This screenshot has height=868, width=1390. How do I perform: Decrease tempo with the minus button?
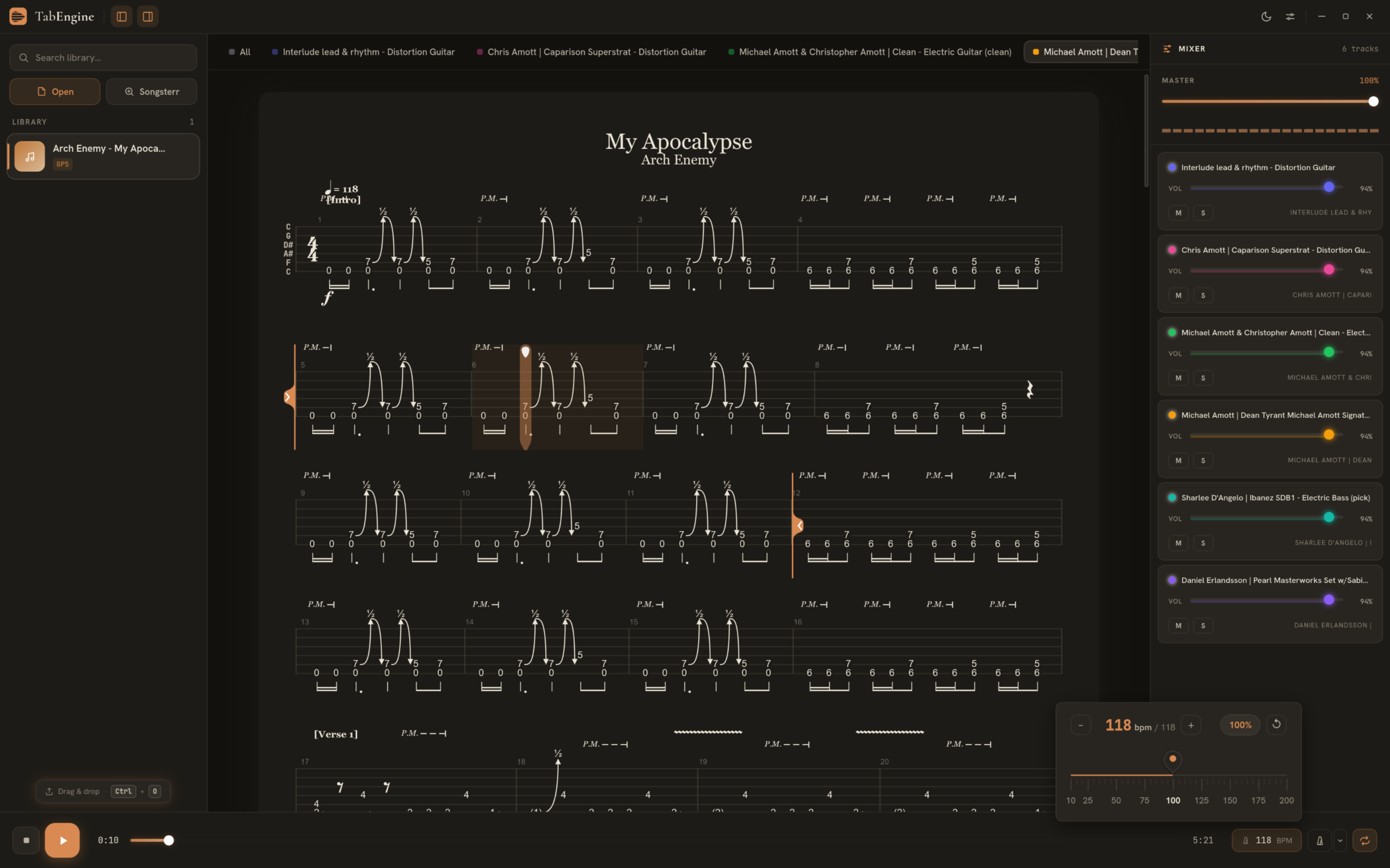pyautogui.click(x=1080, y=725)
